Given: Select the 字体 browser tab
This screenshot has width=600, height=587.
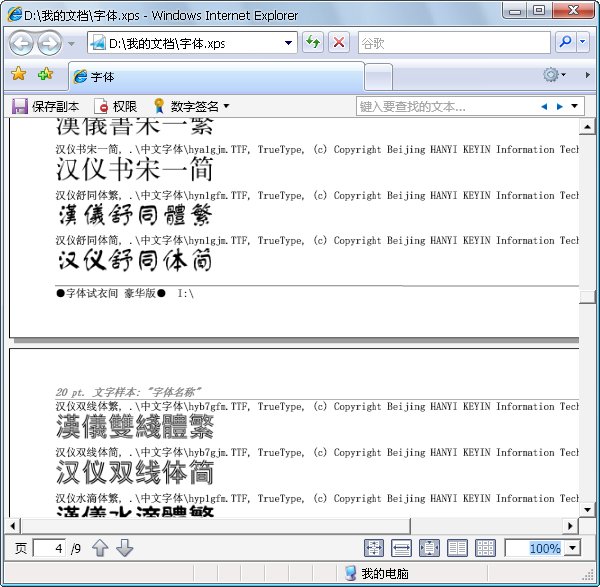Looking at the screenshot, I should click(216, 77).
